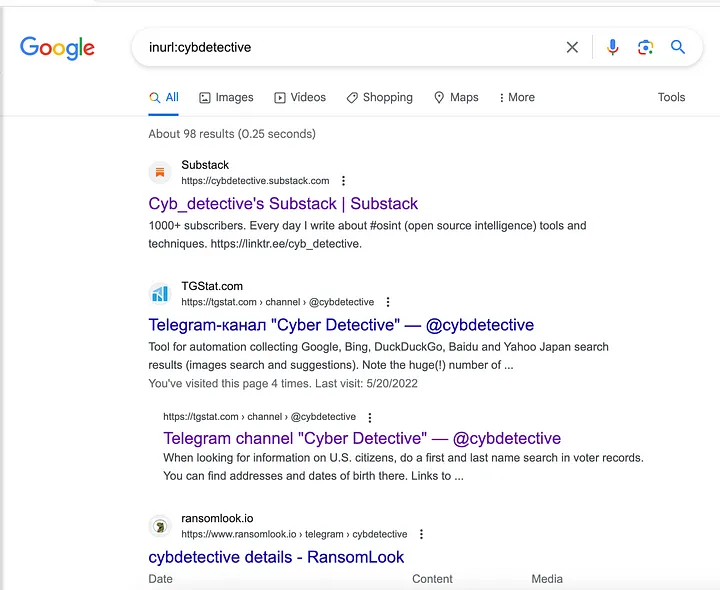Click the About 98 results text

pos(232,134)
